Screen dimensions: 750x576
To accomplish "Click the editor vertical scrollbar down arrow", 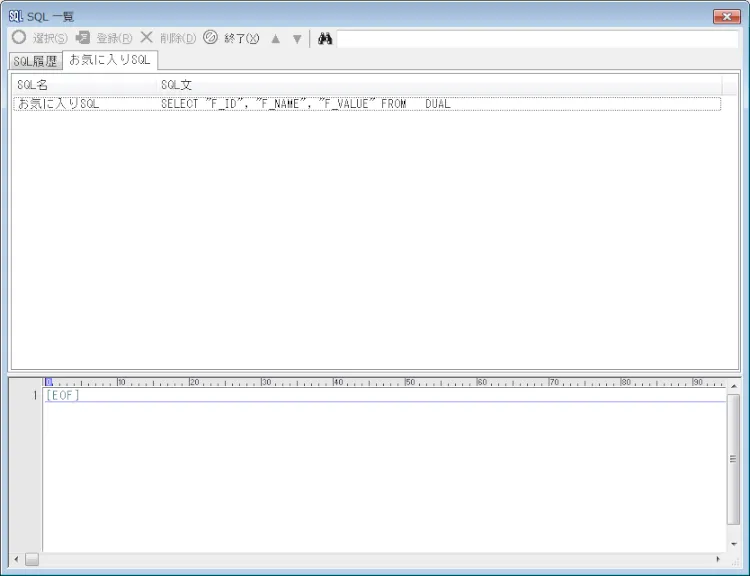I will pyautogui.click(x=733, y=544).
